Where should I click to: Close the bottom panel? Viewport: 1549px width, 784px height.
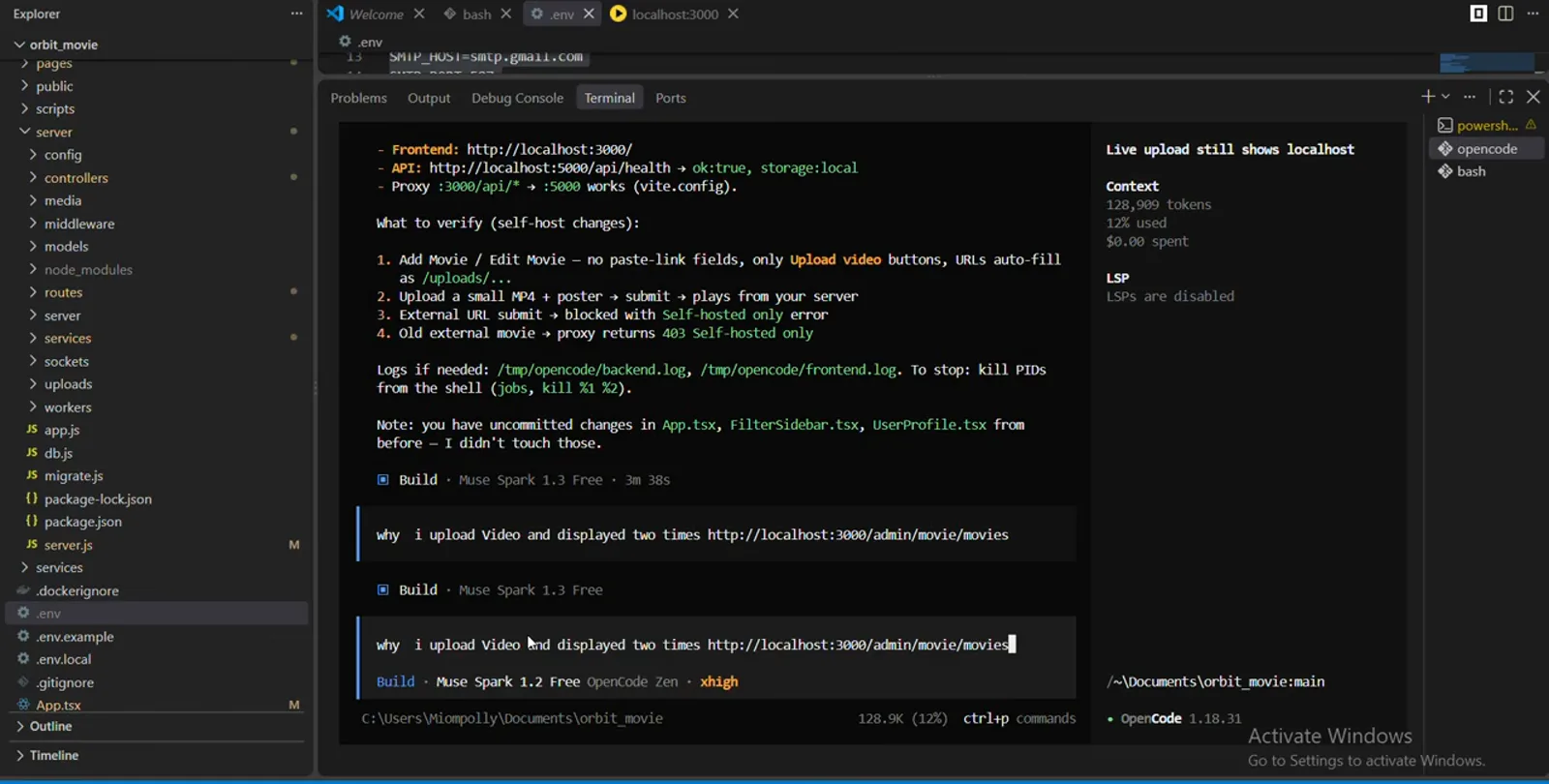(1533, 97)
